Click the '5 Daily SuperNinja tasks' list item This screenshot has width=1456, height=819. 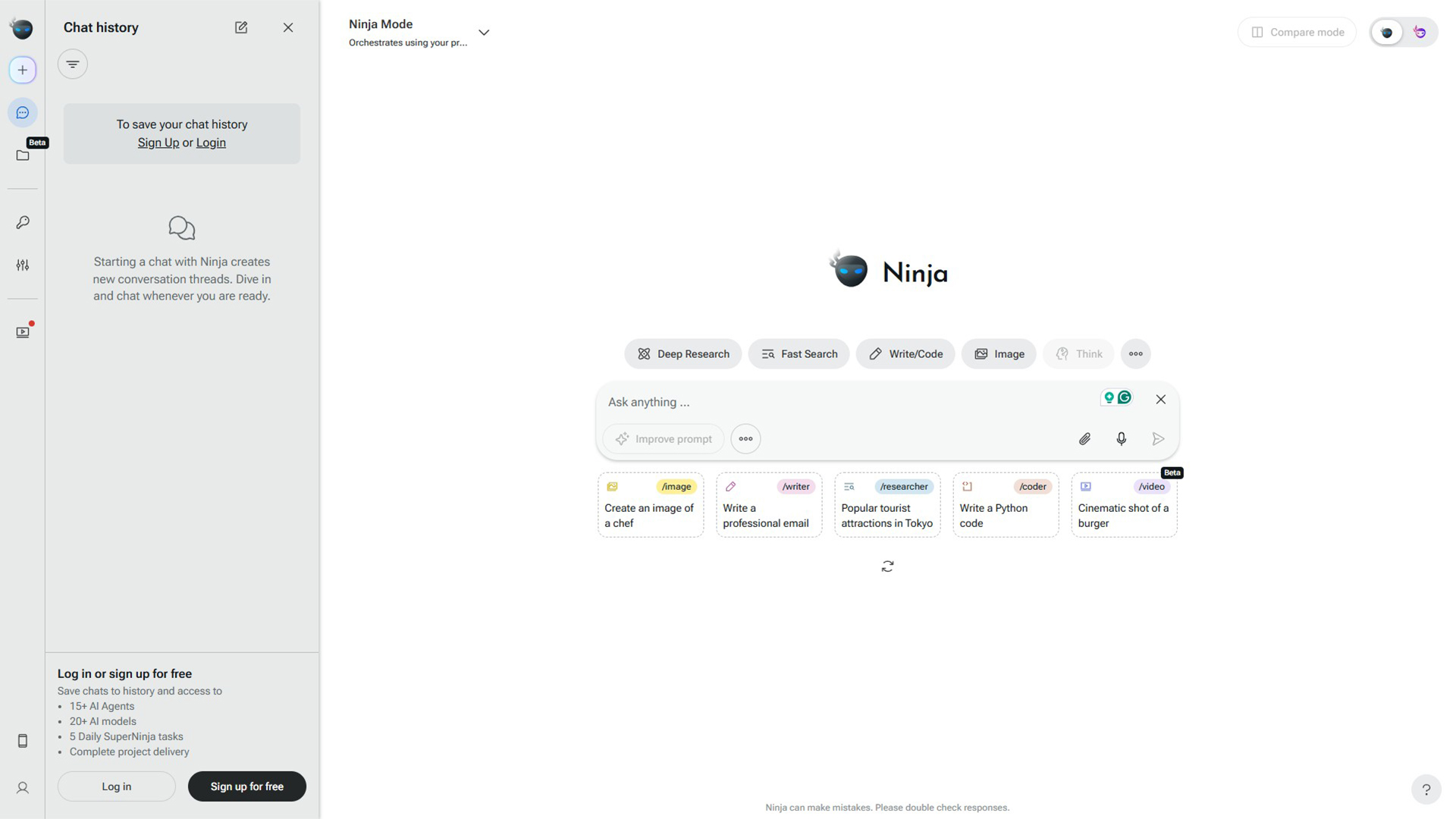[126, 736]
